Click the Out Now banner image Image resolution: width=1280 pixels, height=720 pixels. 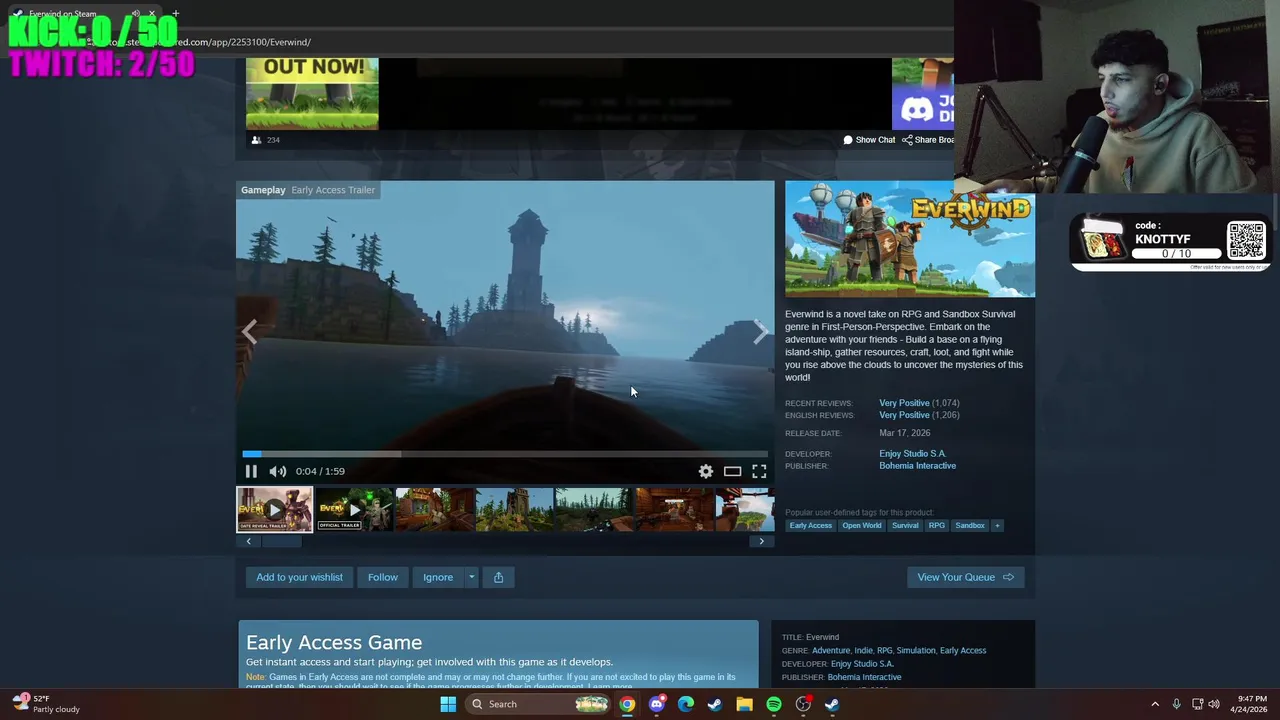[312, 94]
